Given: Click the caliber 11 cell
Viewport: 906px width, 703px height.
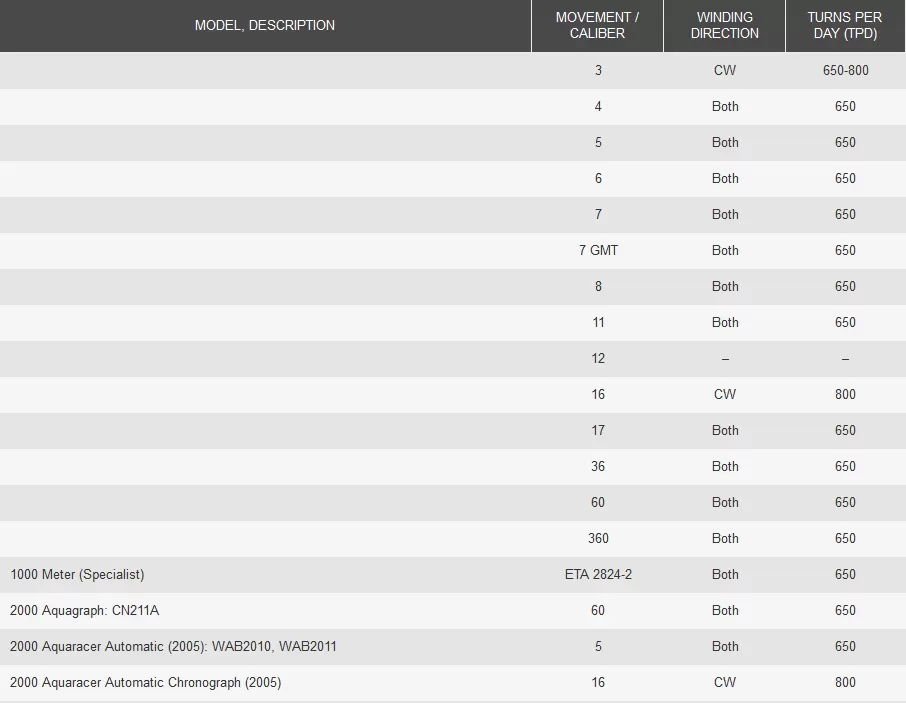Looking at the screenshot, I should 598,322.
